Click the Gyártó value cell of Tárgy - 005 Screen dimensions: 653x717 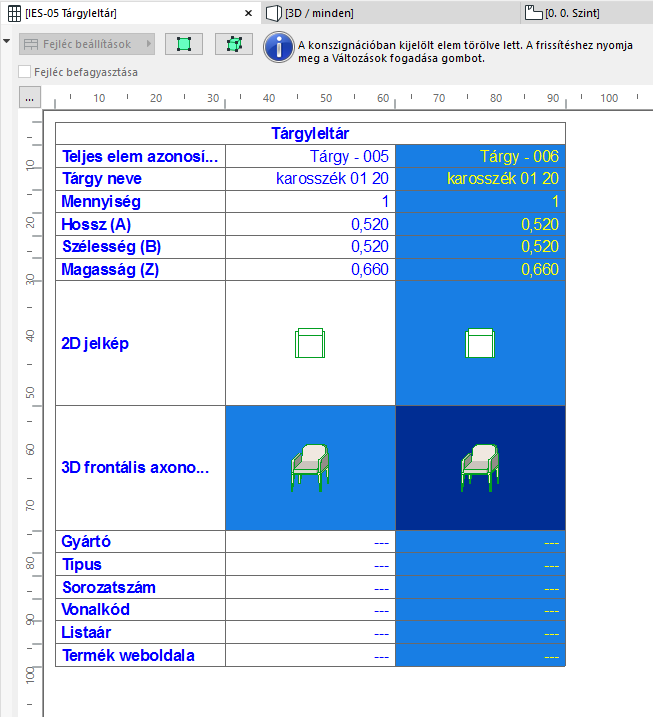(310, 542)
